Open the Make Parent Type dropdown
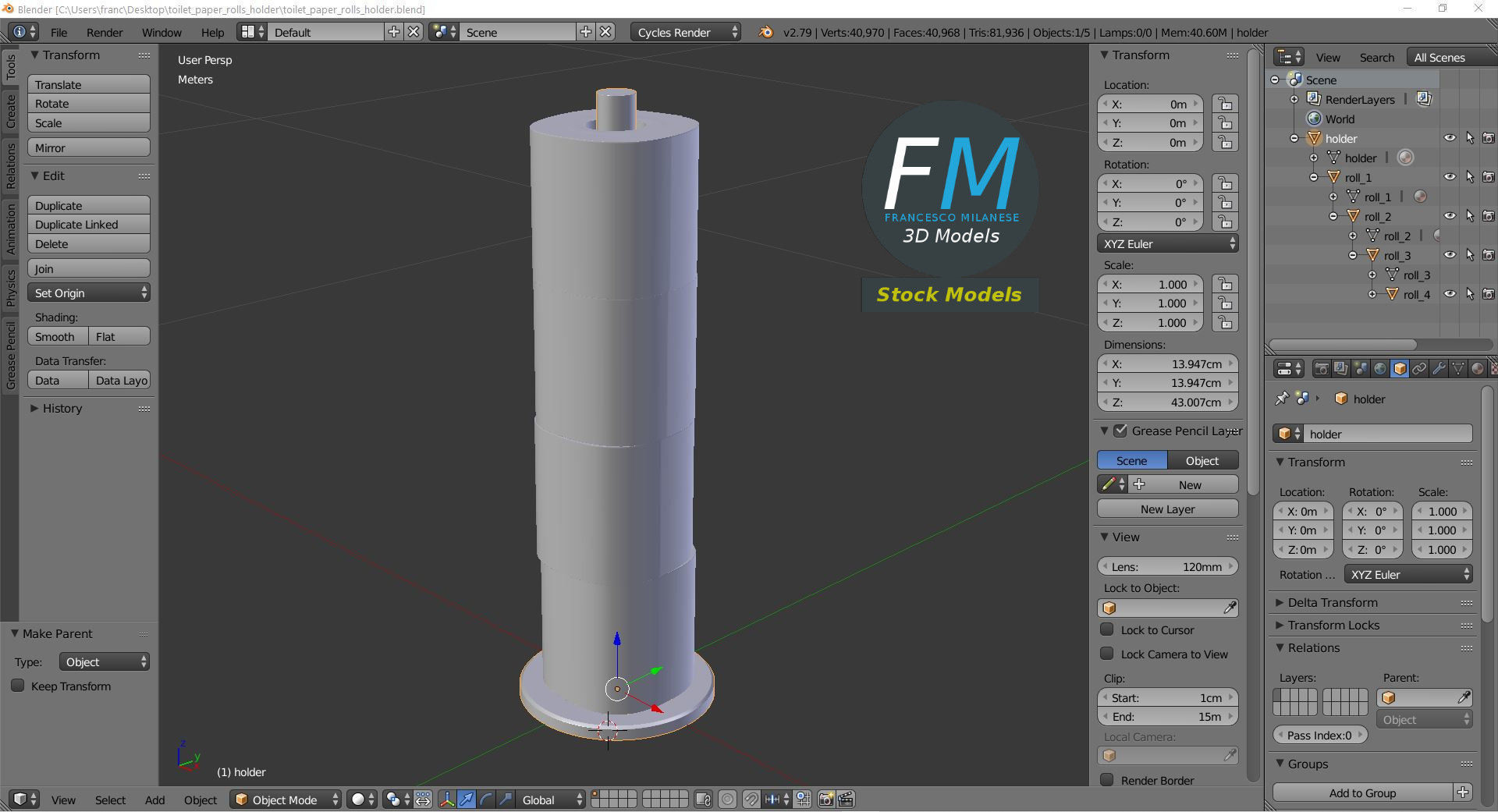The height and width of the screenshot is (812, 1498). (104, 661)
